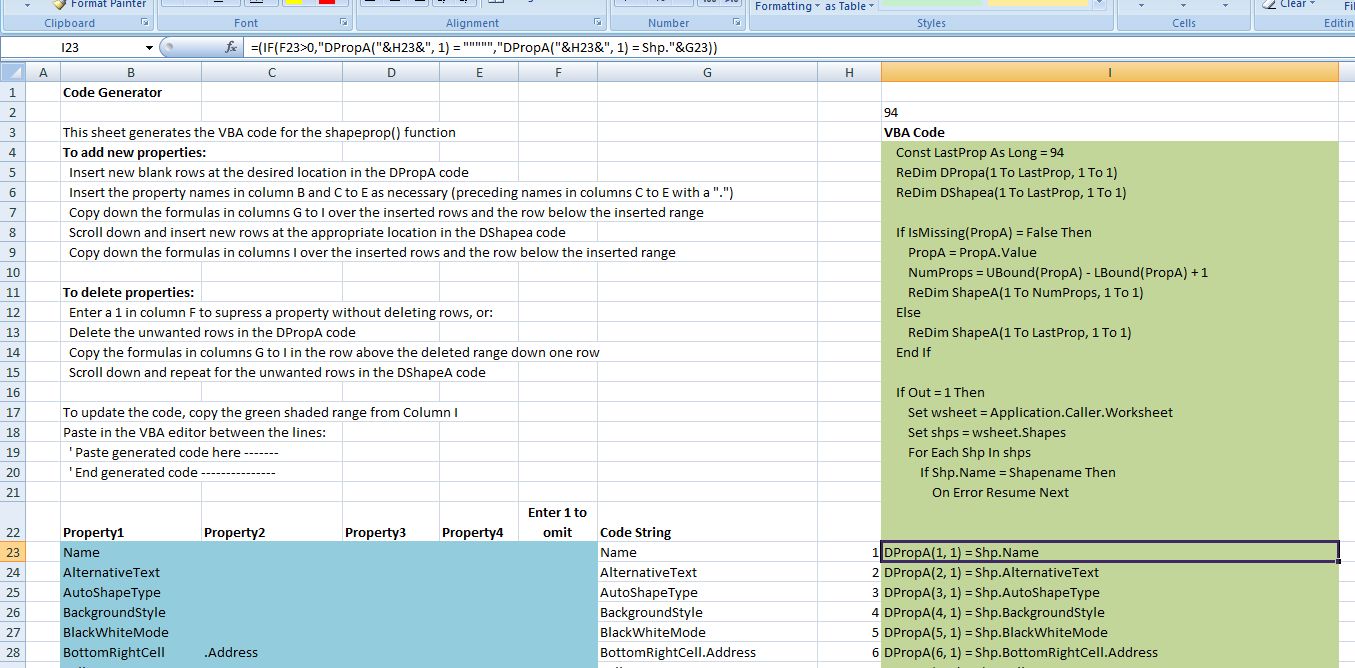Screen dimensions: 1355x668
Task: Click the Select All corner box
Action: click(x=12, y=72)
